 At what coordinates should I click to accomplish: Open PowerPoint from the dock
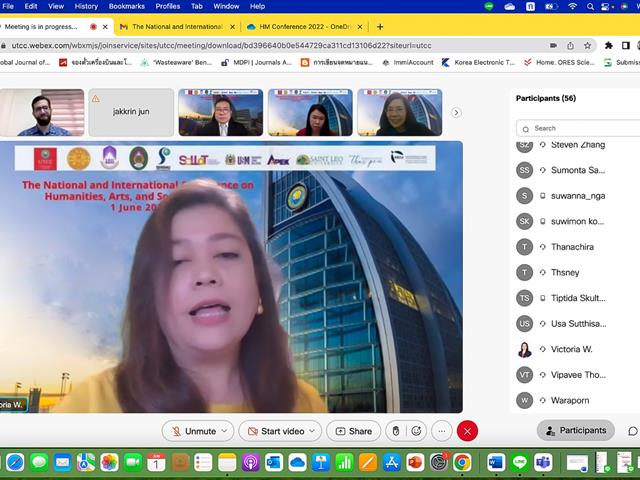point(415,462)
